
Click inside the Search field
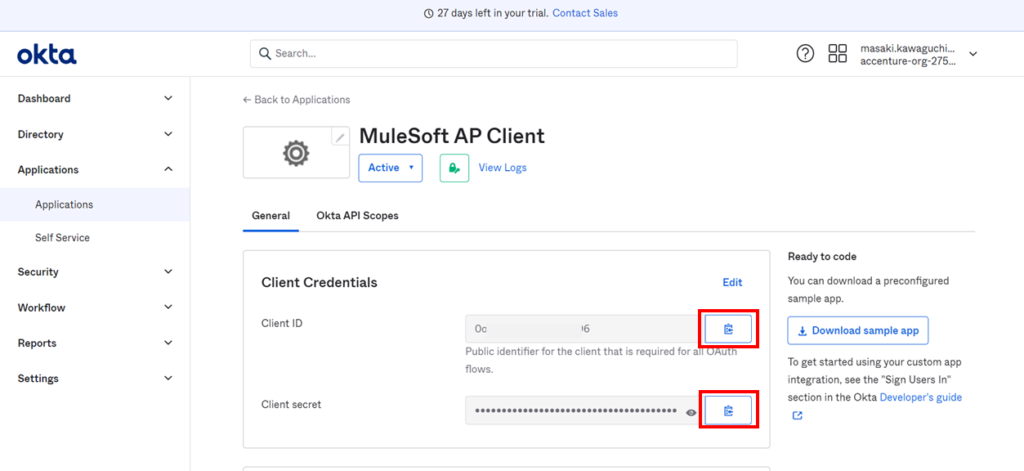pos(493,54)
